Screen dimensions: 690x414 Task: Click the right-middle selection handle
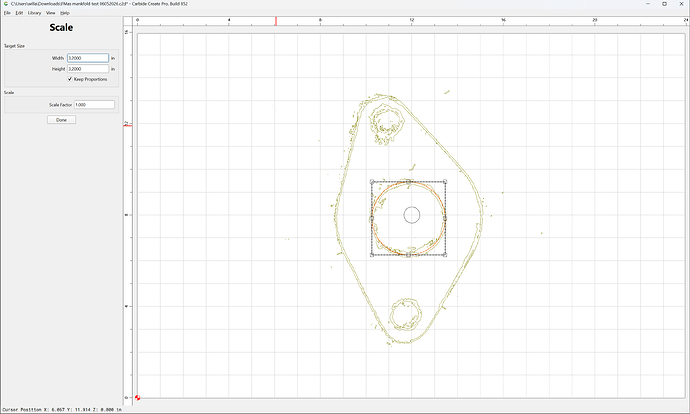point(445,218)
